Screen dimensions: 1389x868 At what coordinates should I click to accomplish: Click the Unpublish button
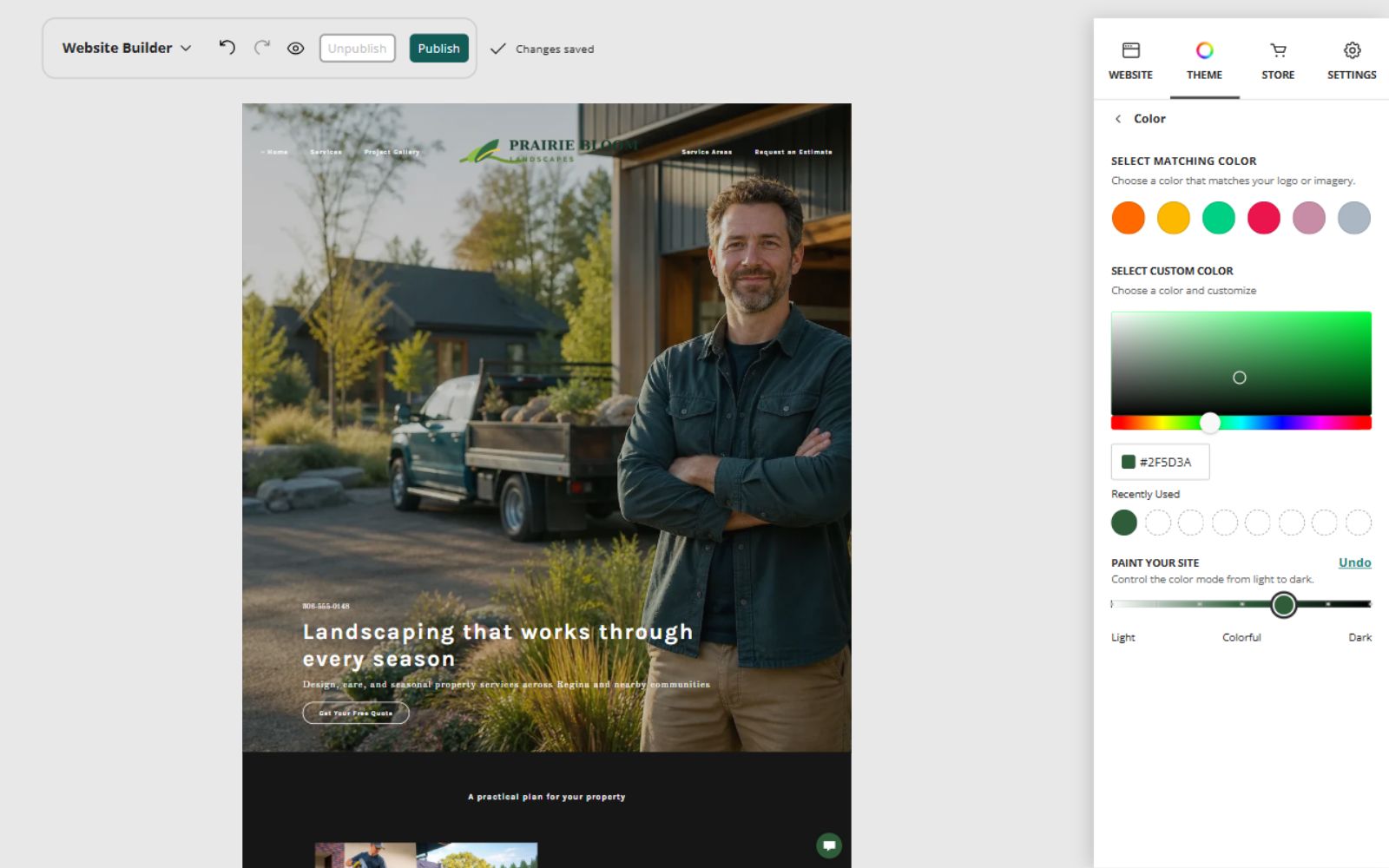pyautogui.click(x=357, y=49)
